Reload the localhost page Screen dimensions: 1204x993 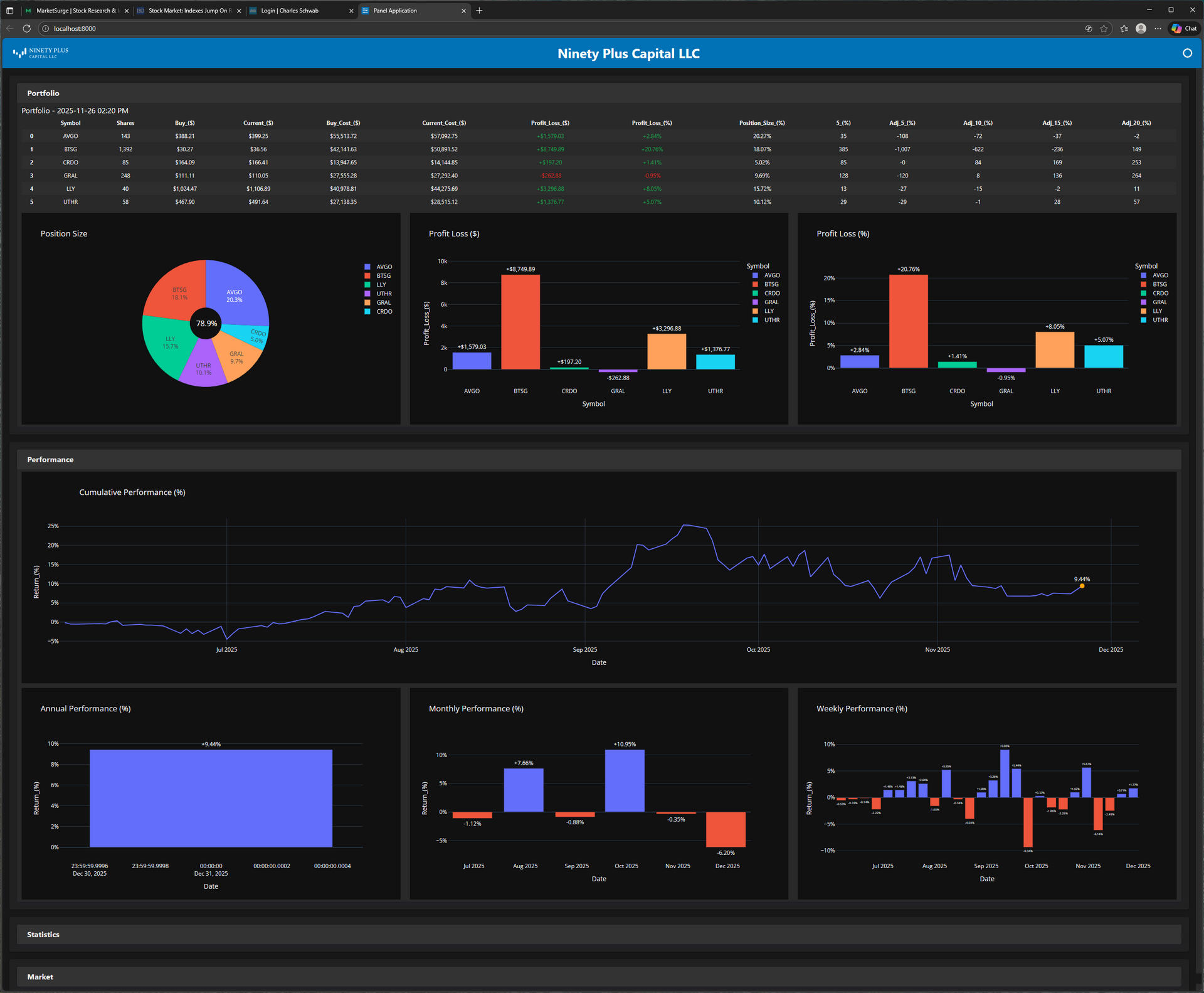coord(26,28)
